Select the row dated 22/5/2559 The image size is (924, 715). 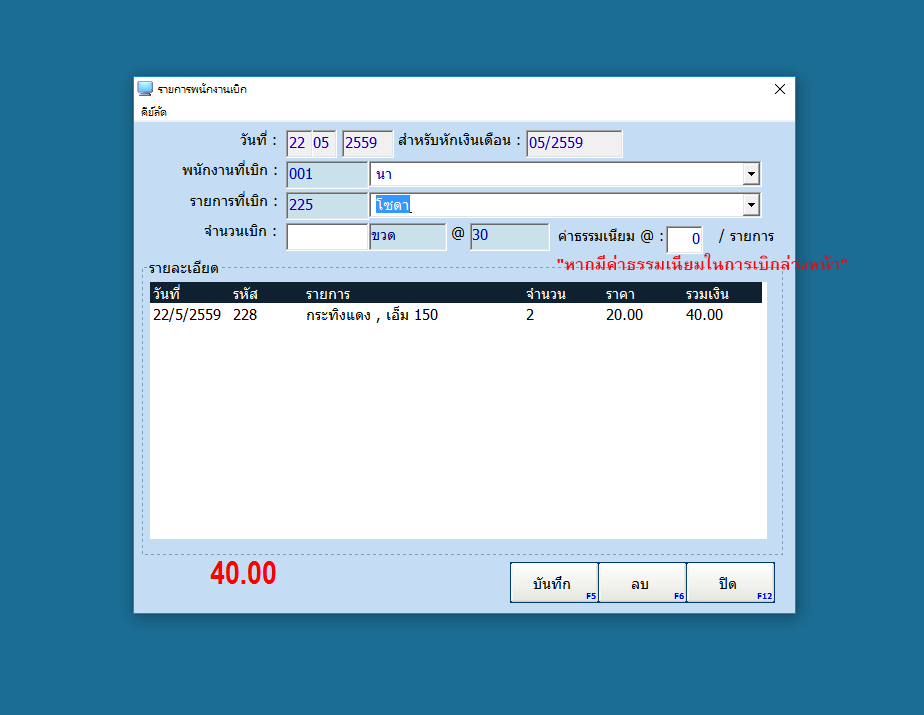point(456,315)
